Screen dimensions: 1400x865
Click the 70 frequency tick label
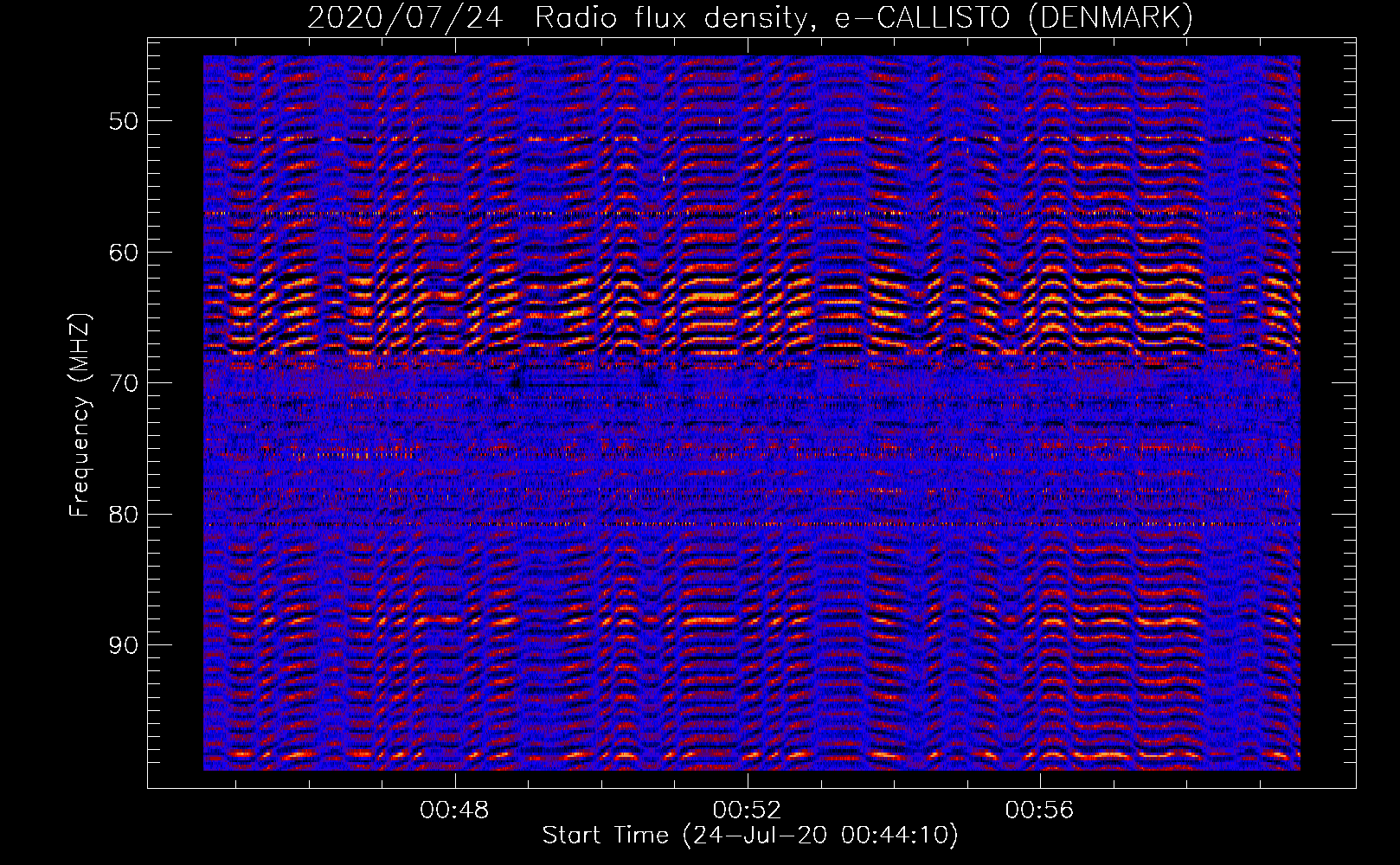pyautogui.click(x=124, y=382)
